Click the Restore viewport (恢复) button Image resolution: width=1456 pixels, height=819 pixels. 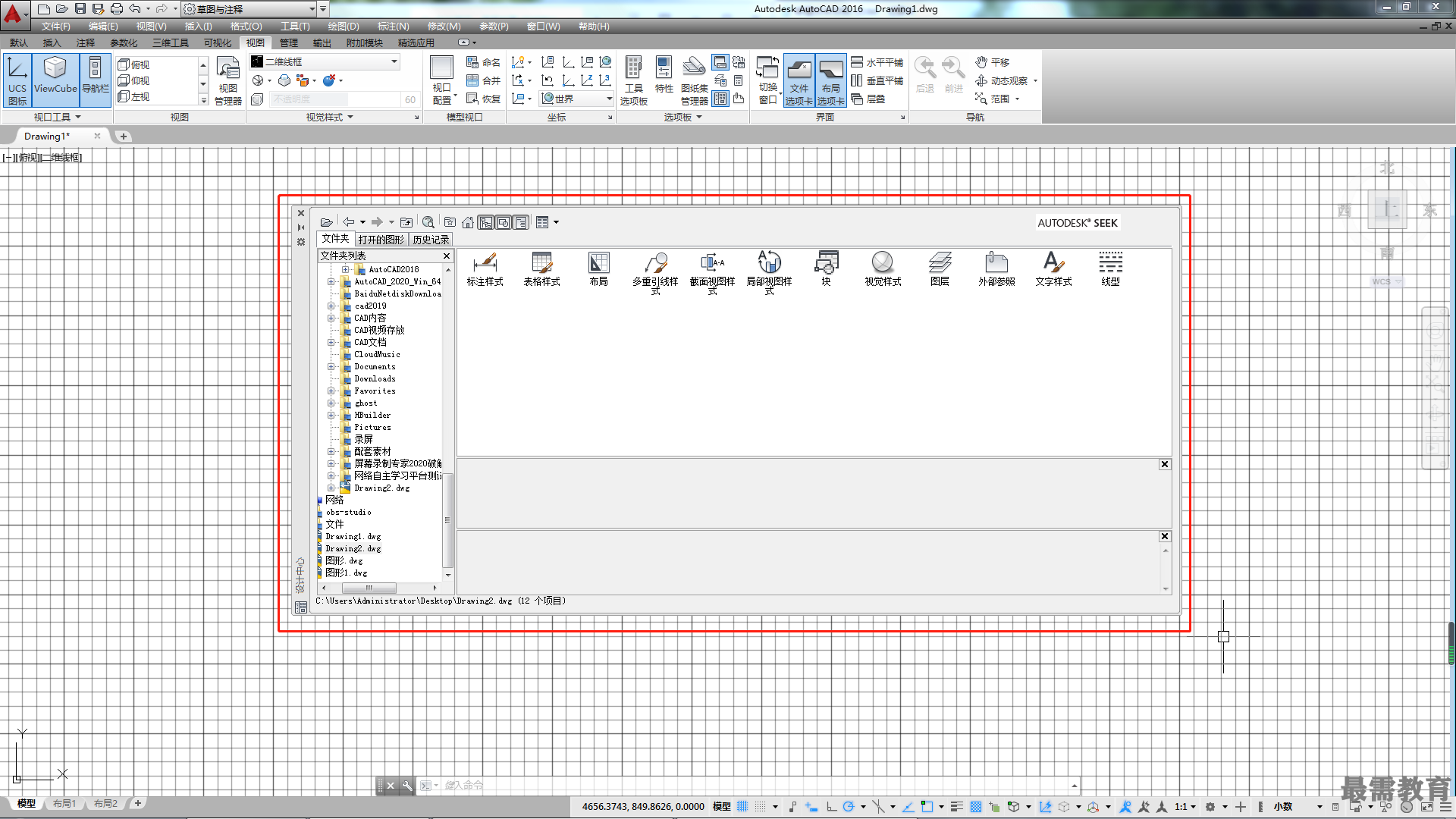point(483,99)
